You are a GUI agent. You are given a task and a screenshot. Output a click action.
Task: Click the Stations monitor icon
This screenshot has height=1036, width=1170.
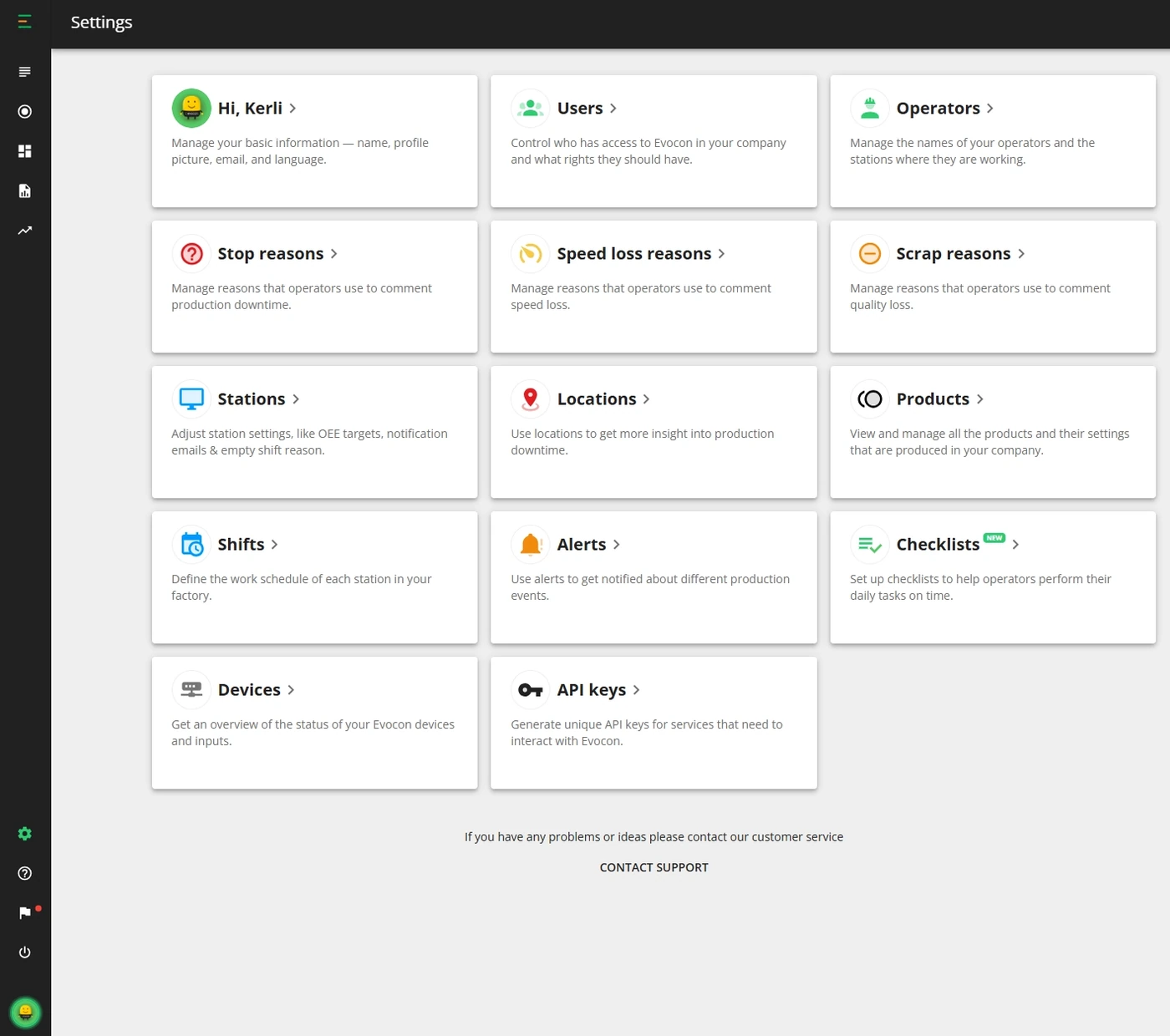click(191, 399)
